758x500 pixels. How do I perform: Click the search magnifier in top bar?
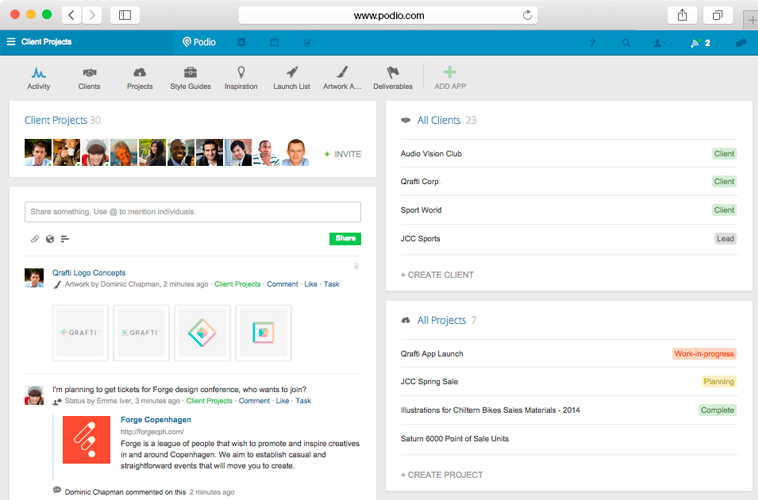[x=626, y=43]
